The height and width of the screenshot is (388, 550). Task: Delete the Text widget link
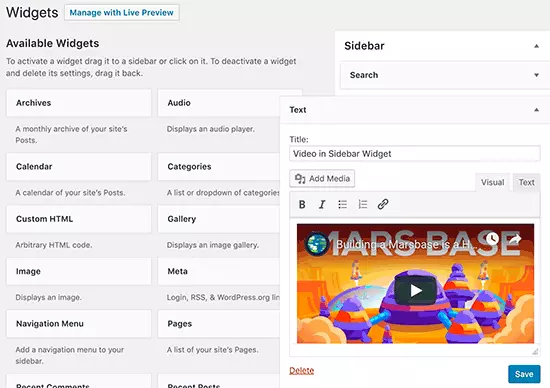point(302,371)
